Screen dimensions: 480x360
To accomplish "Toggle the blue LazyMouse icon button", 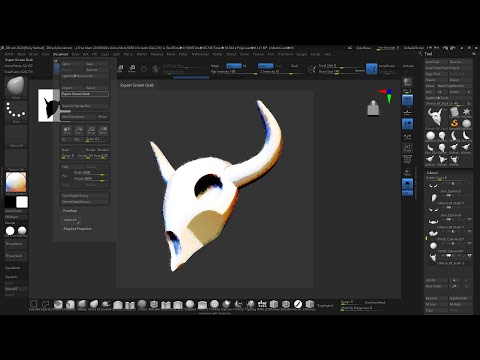I will pyautogui.click(x=371, y=69).
